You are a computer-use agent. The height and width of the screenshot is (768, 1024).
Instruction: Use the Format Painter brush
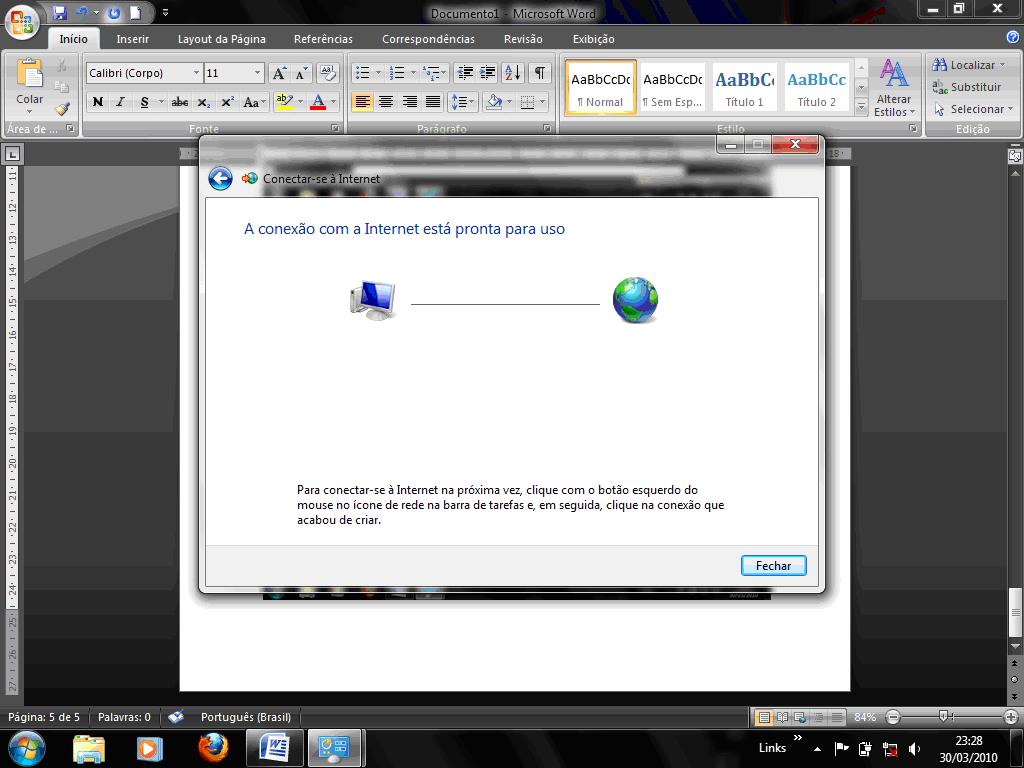pos(62,108)
